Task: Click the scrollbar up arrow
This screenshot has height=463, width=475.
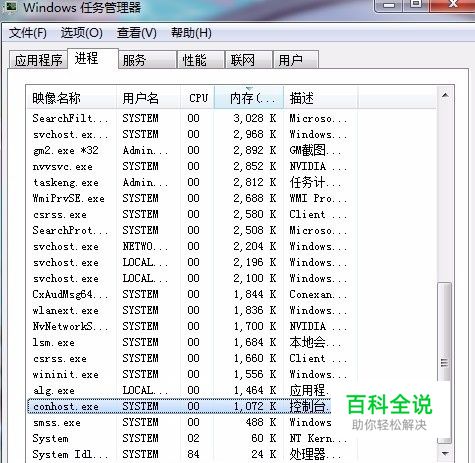Action: 445,96
